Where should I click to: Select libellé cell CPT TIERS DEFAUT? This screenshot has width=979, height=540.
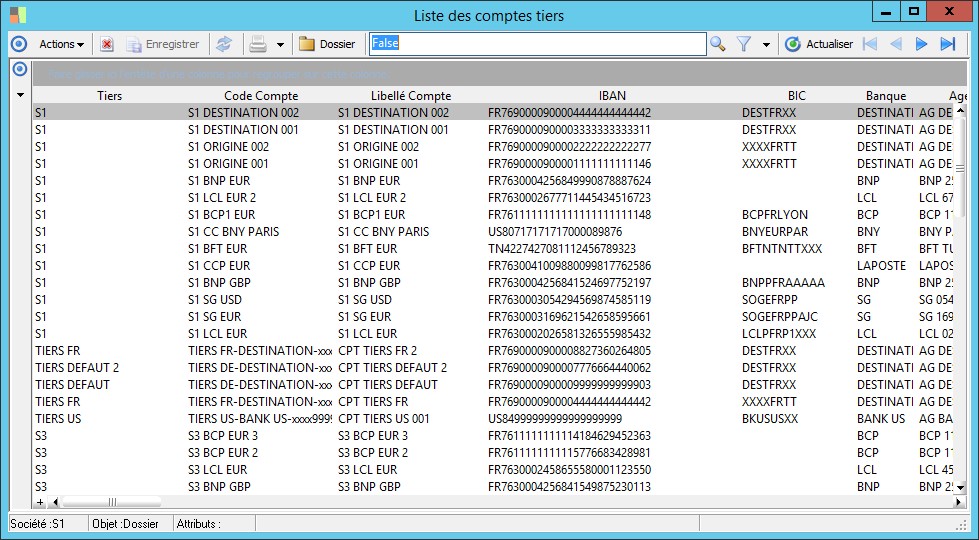click(x=411, y=385)
